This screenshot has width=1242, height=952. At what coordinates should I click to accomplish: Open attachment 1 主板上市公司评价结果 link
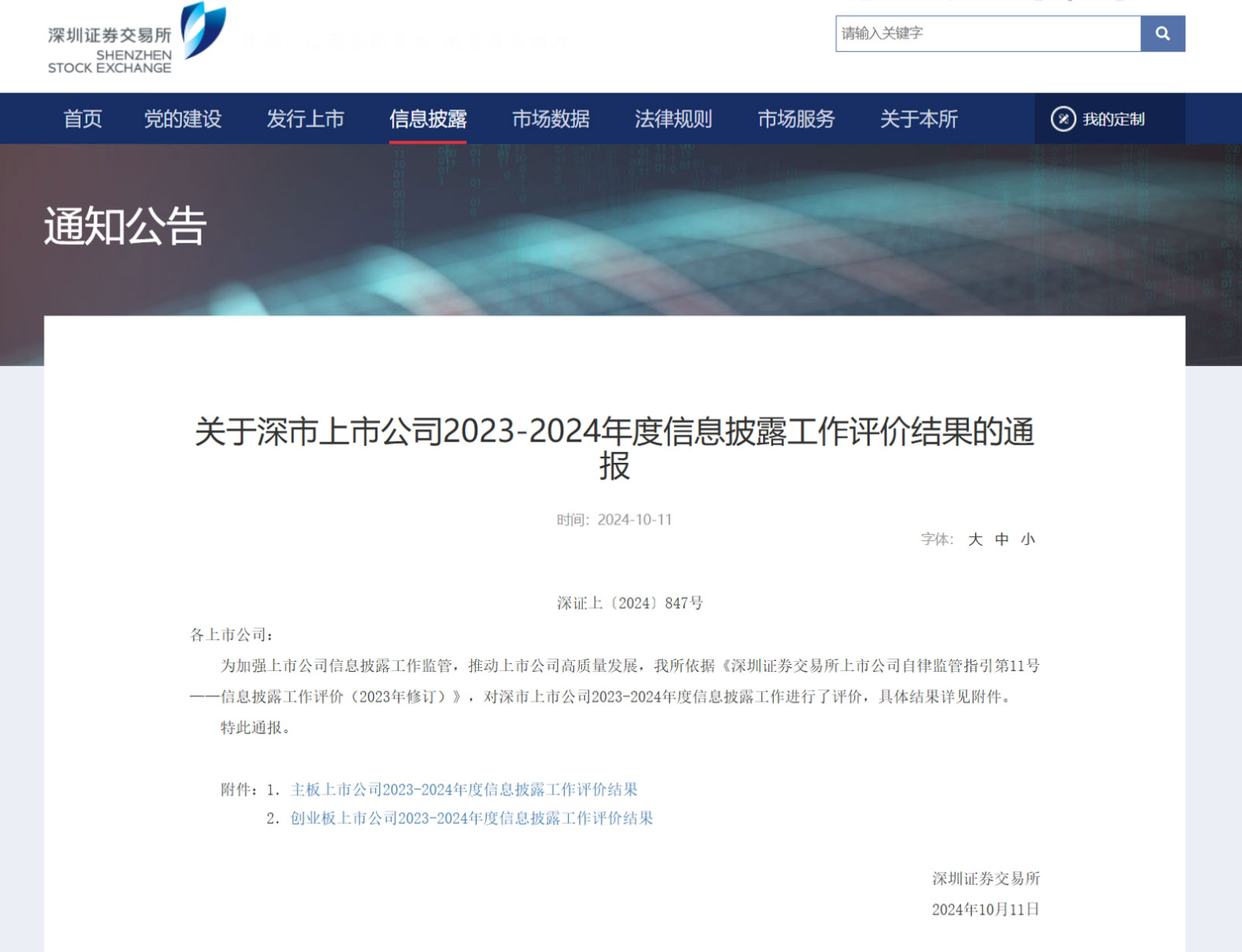point(463,790)
